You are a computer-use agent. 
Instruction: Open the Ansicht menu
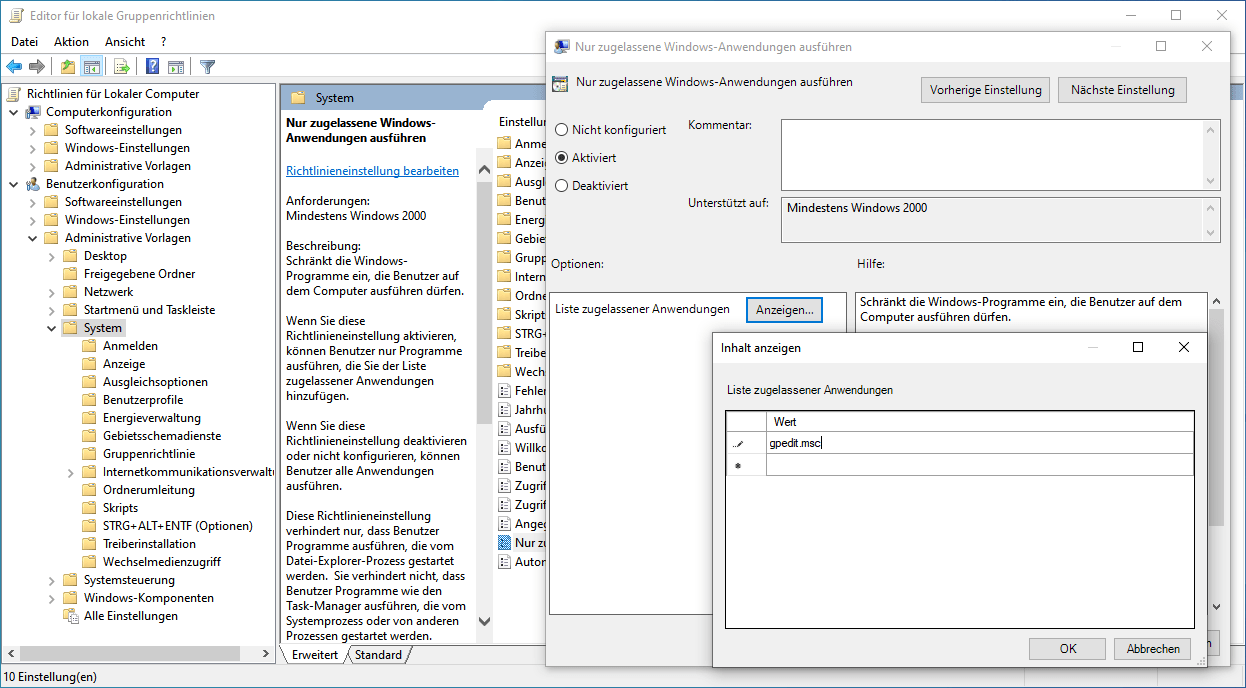[x=124, y=41]
